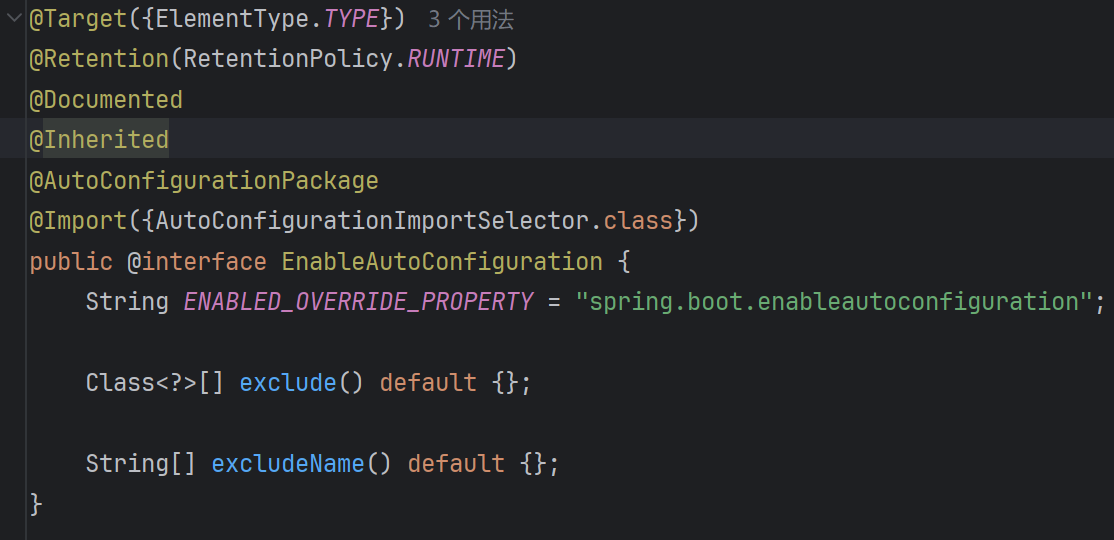This screenshot has height=540, width=1114.
Task: Click the excludeName() method name
Action: 288,464
